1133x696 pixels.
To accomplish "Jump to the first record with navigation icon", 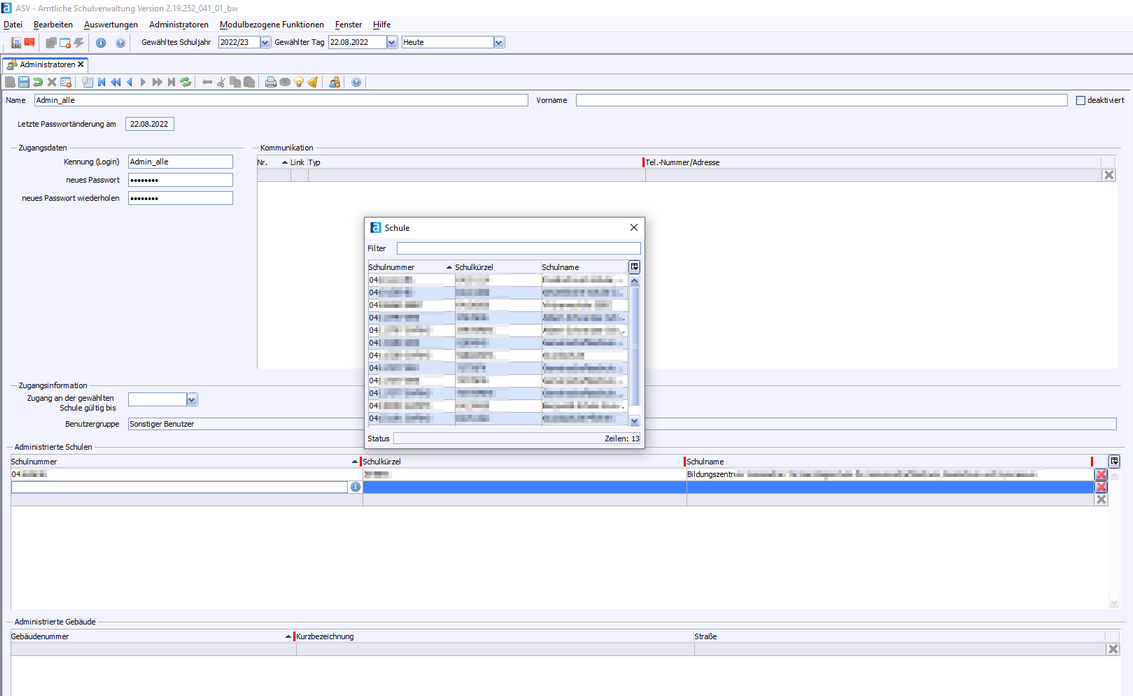I will pyautogui.click(x=102, y=82).
